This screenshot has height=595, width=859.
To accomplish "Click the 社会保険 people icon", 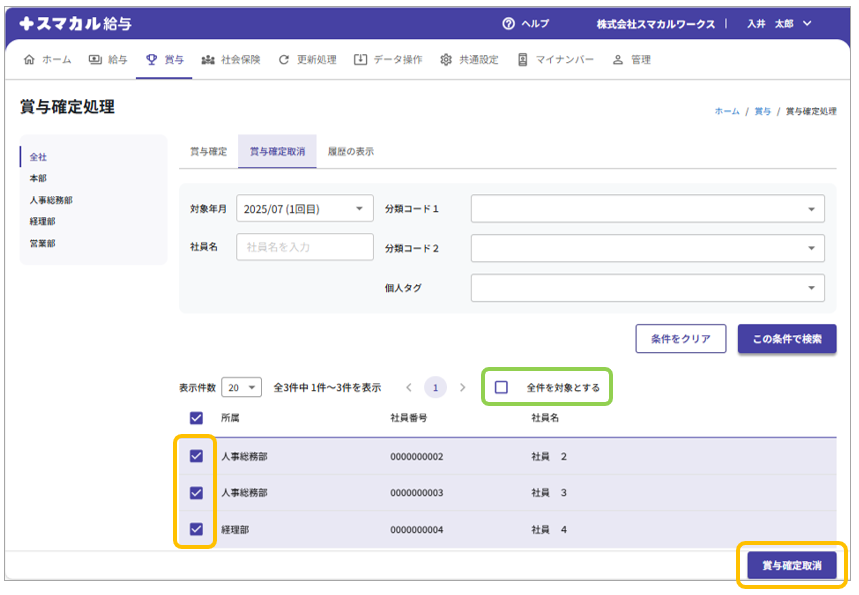I will (208, 60).
